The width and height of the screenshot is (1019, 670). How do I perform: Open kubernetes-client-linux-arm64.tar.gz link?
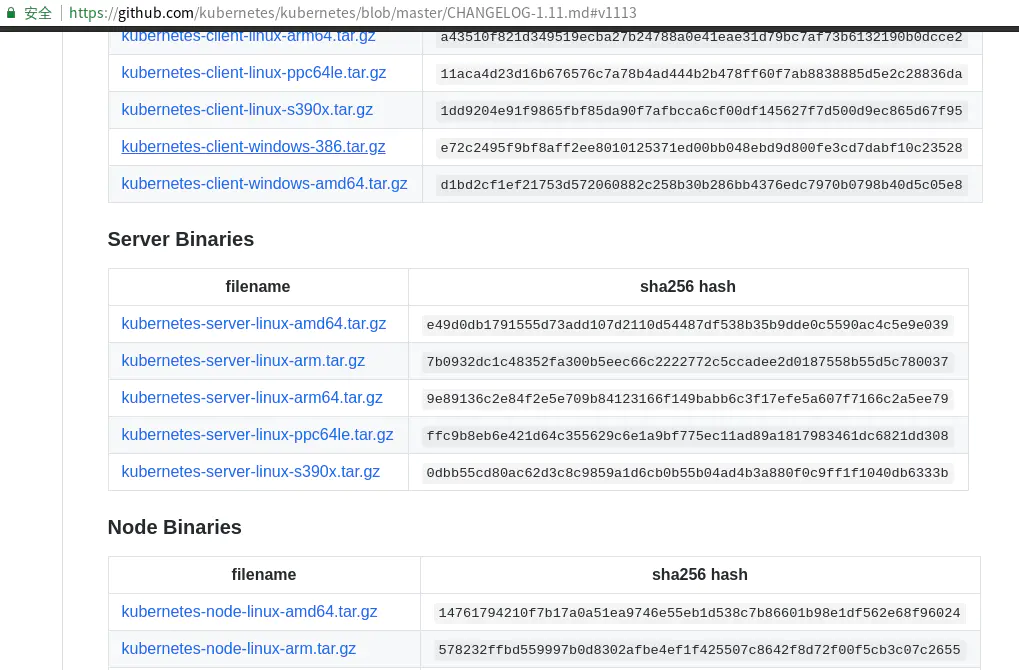click(x=249, y=37)
